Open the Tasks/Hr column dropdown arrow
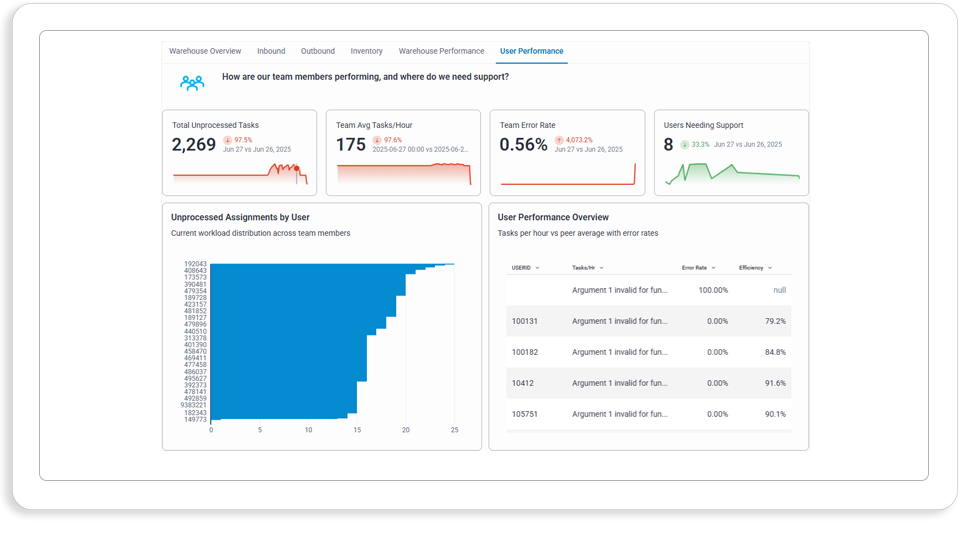Image resolution: width=960 pixels, height=540 pixels. point(602,268)
